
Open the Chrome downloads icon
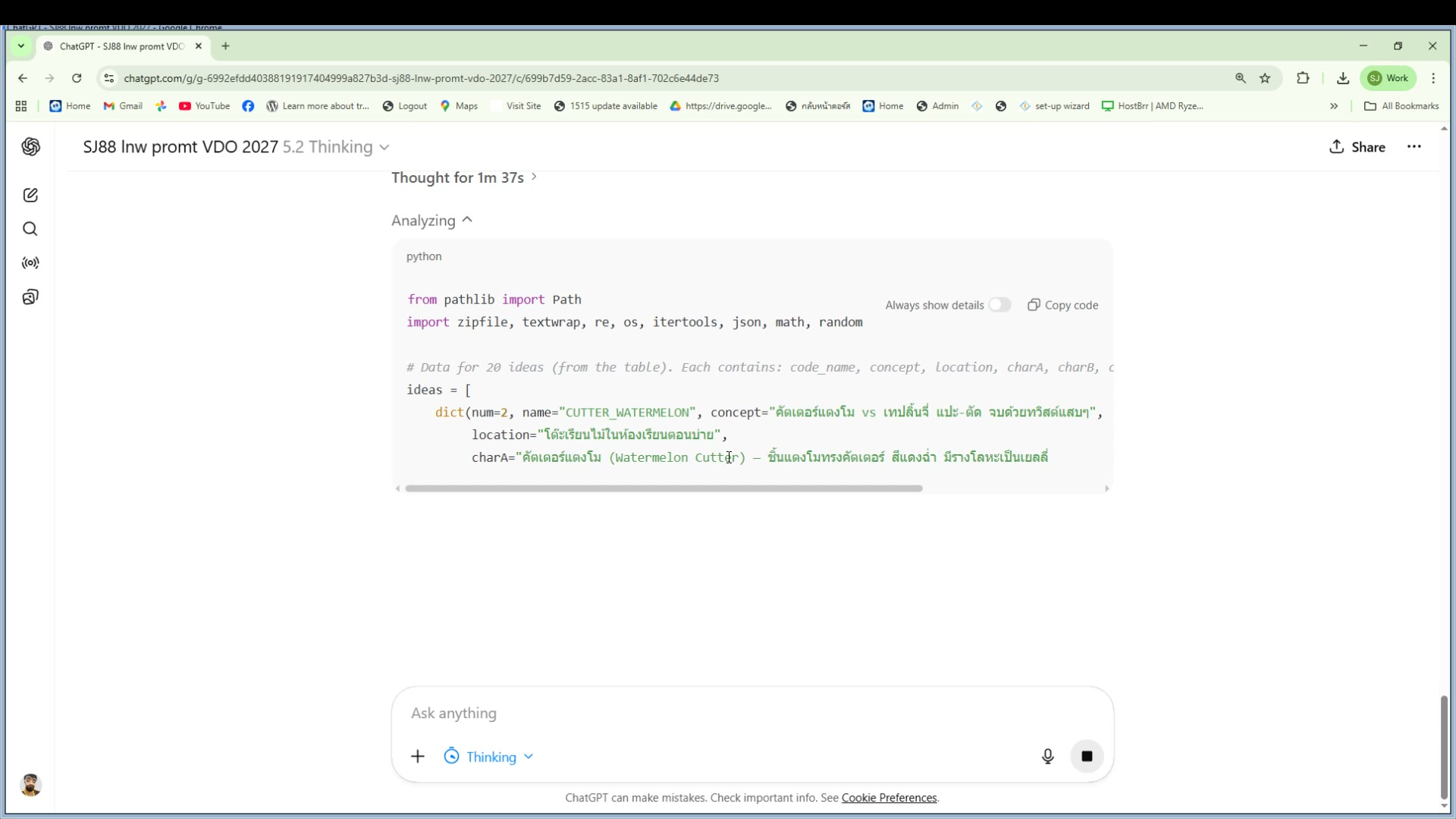(x=1342, y=78)
